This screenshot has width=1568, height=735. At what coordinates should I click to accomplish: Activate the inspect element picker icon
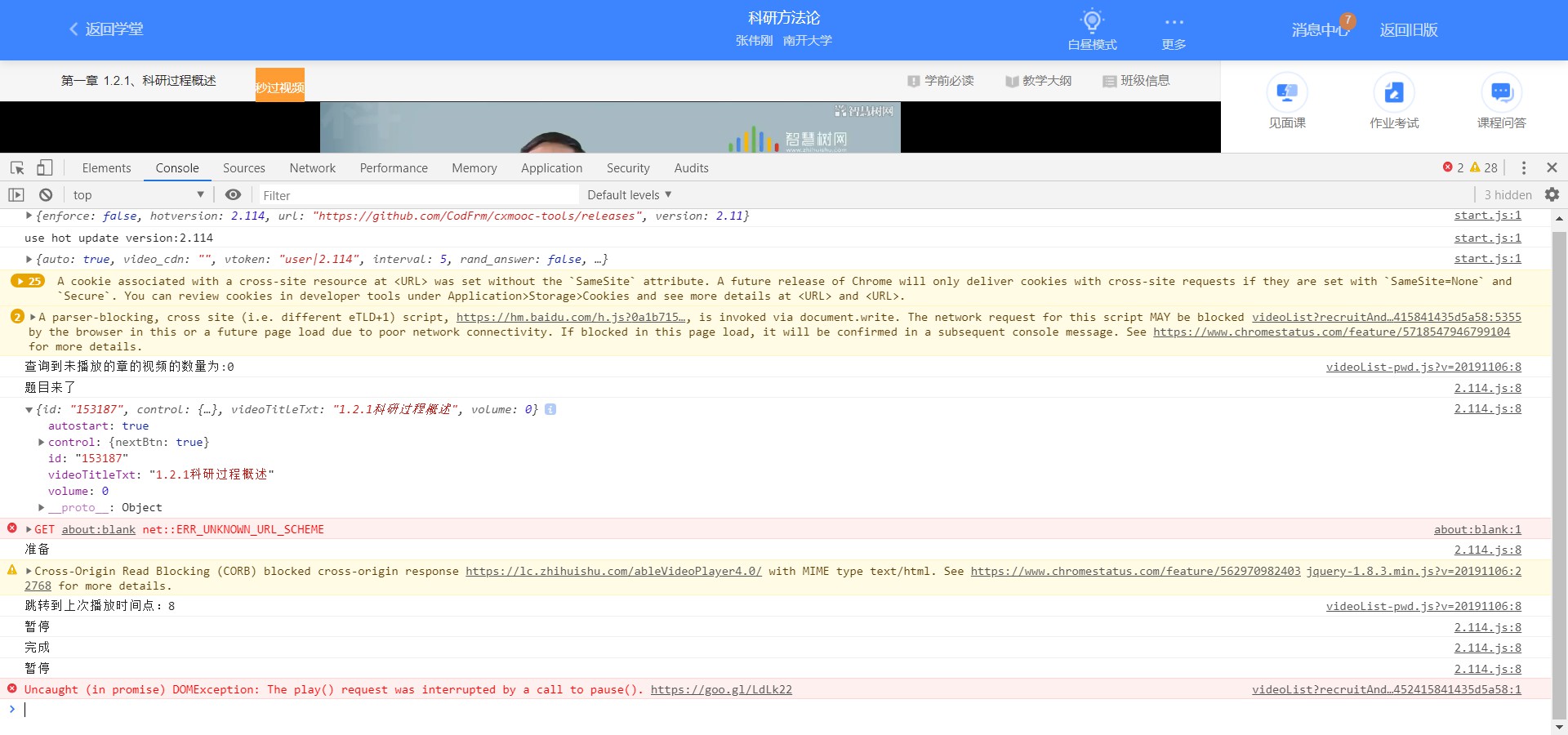click(17, 167)
